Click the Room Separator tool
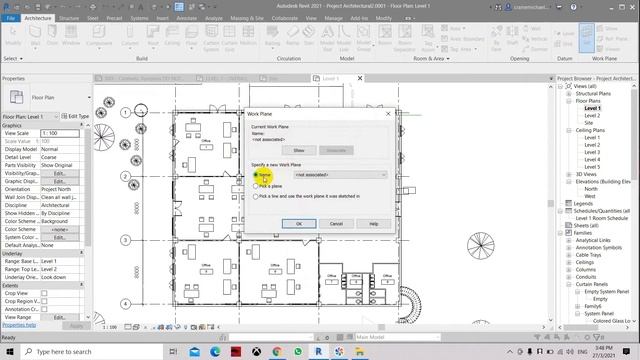The width and height of the screenshot is (640, 360). click(405, 38)
